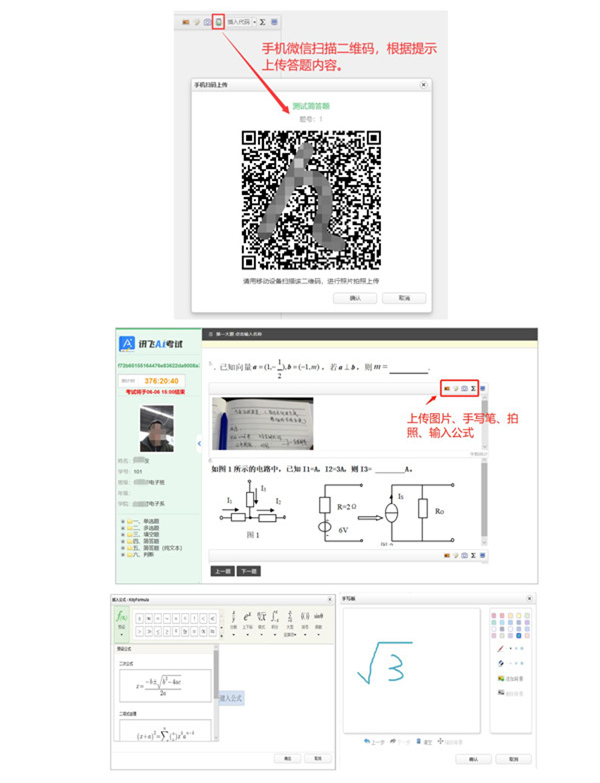The width and height of the screenshot is (600, 783).
Task: Click 删除背景 in the handwriting panel
Action: (511, 693)
